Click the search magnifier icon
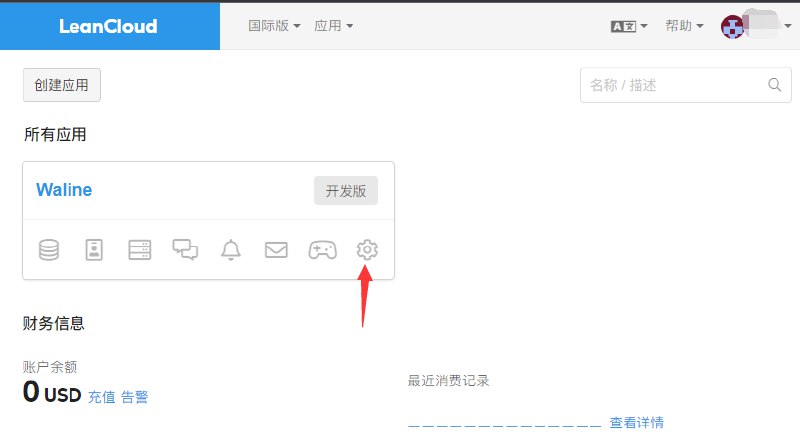 click(x=774, y=85)
